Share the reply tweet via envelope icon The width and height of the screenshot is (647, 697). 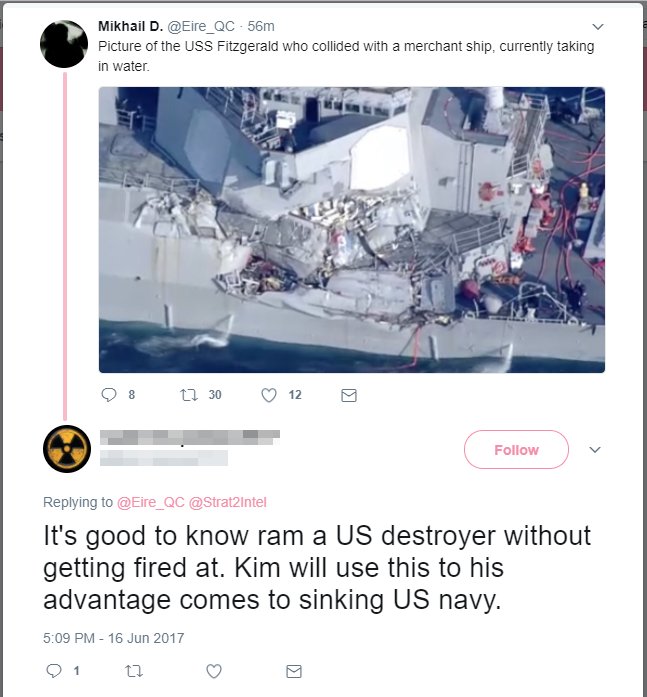(294, 671)
